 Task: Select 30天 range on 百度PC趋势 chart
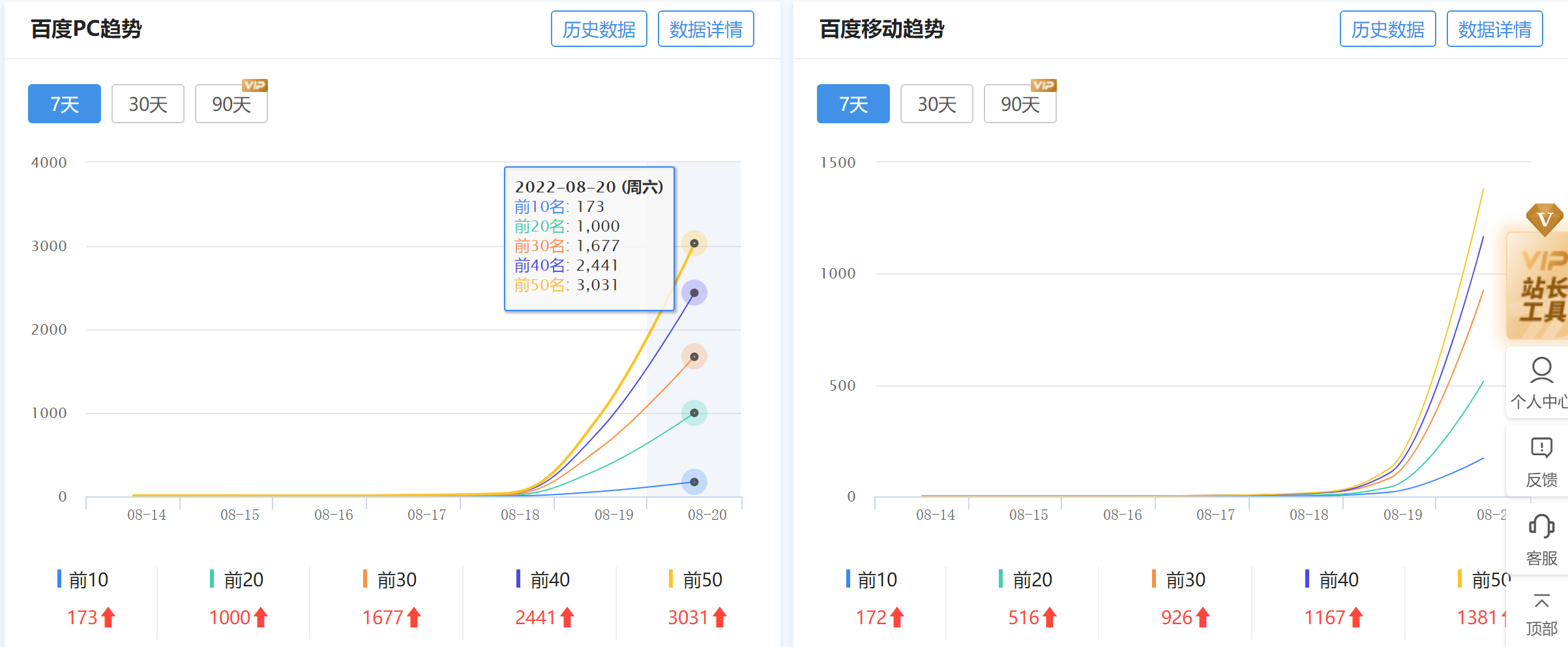(147, 103)
